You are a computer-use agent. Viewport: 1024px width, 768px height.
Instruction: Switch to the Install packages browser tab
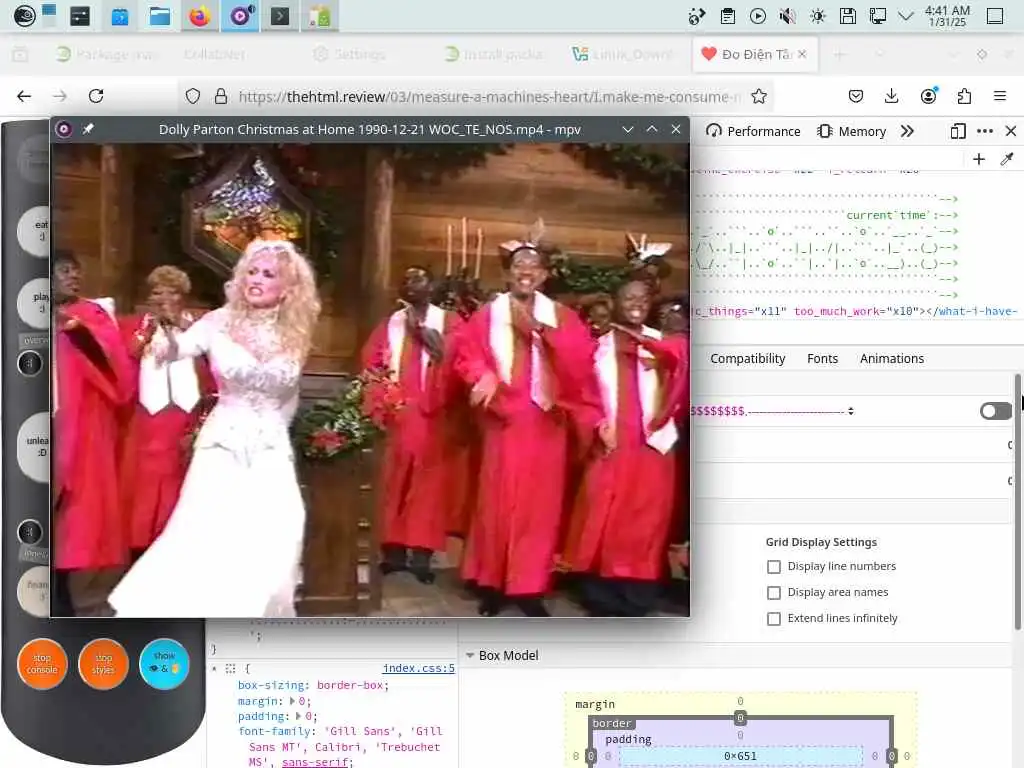pyautogui.click(x=494, y=54)
